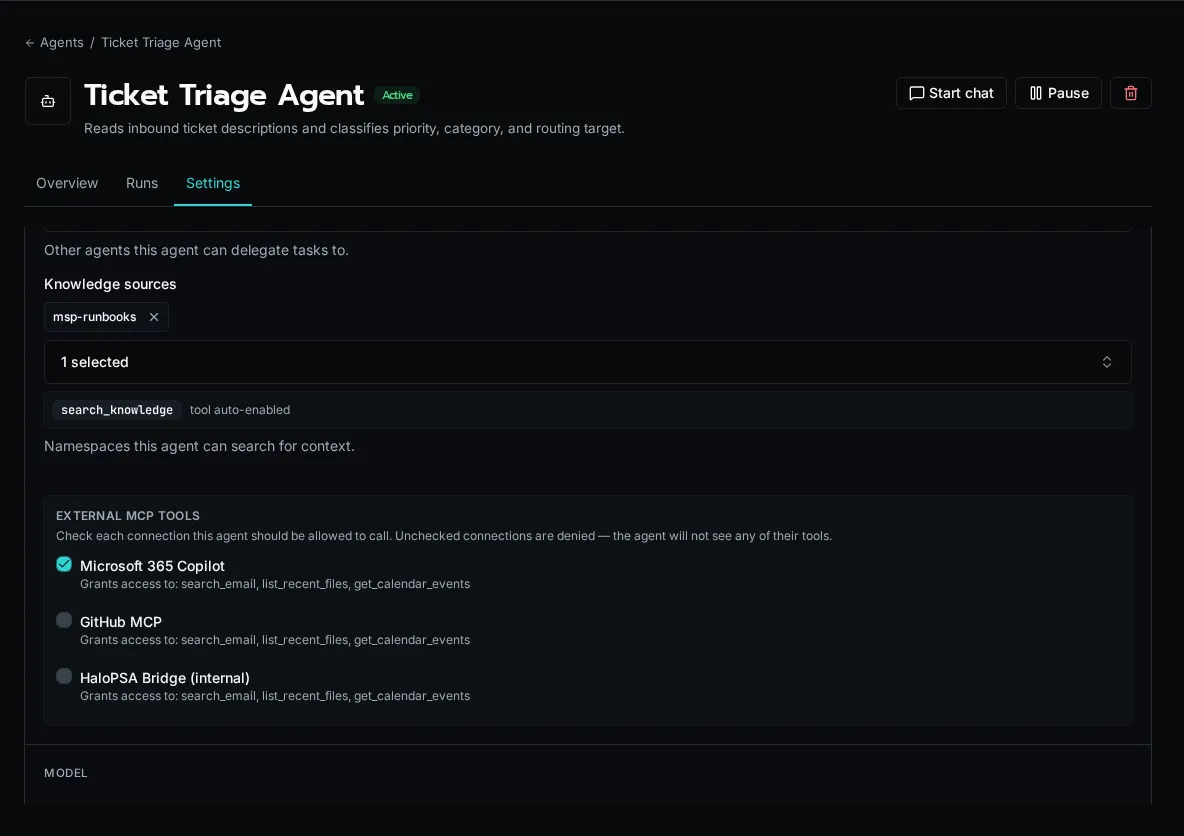Start a chat with the agent
1184x836 pixels.
(951, 93)
